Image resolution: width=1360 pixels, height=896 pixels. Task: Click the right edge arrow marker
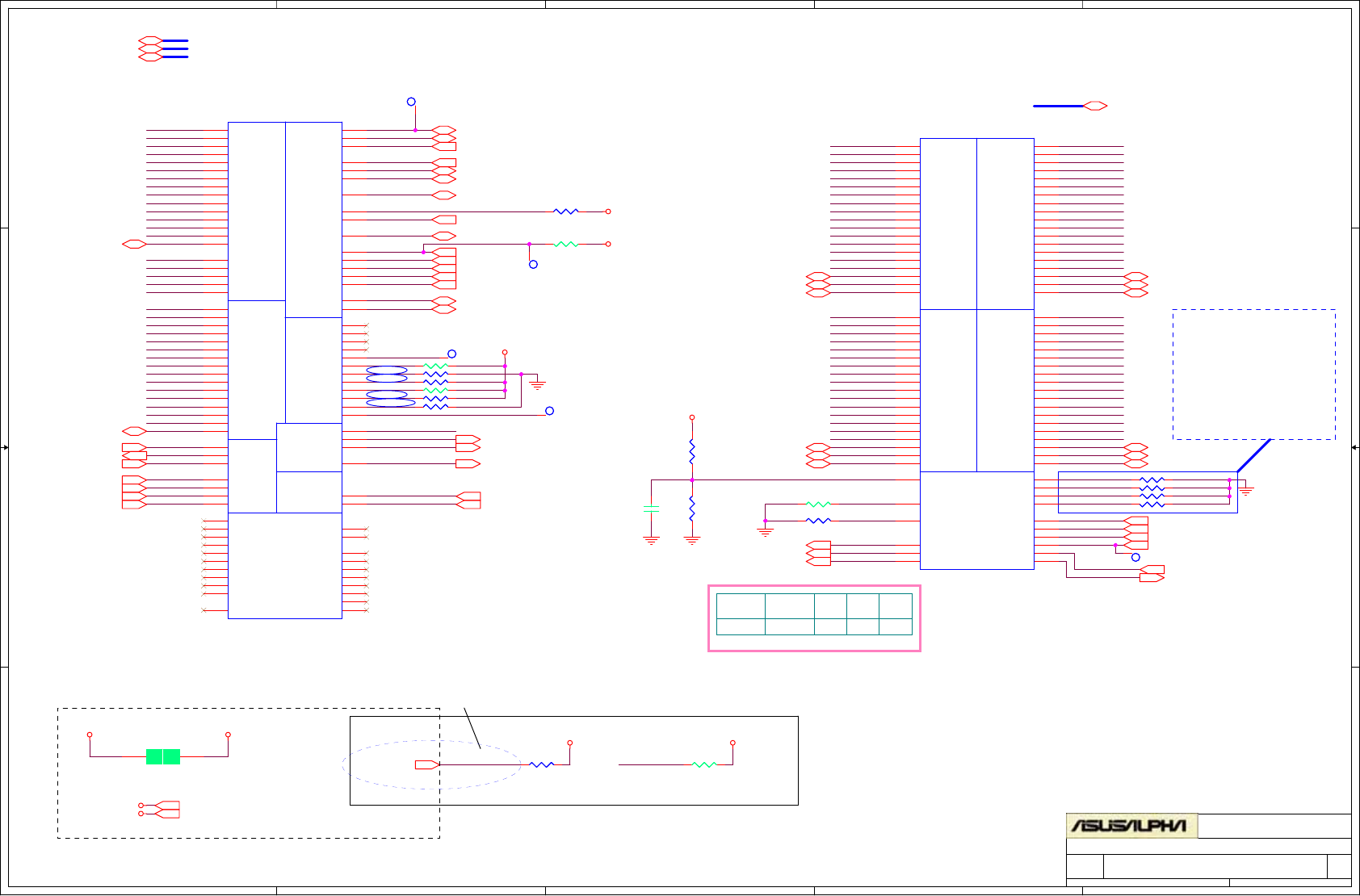coord(1354,447)
